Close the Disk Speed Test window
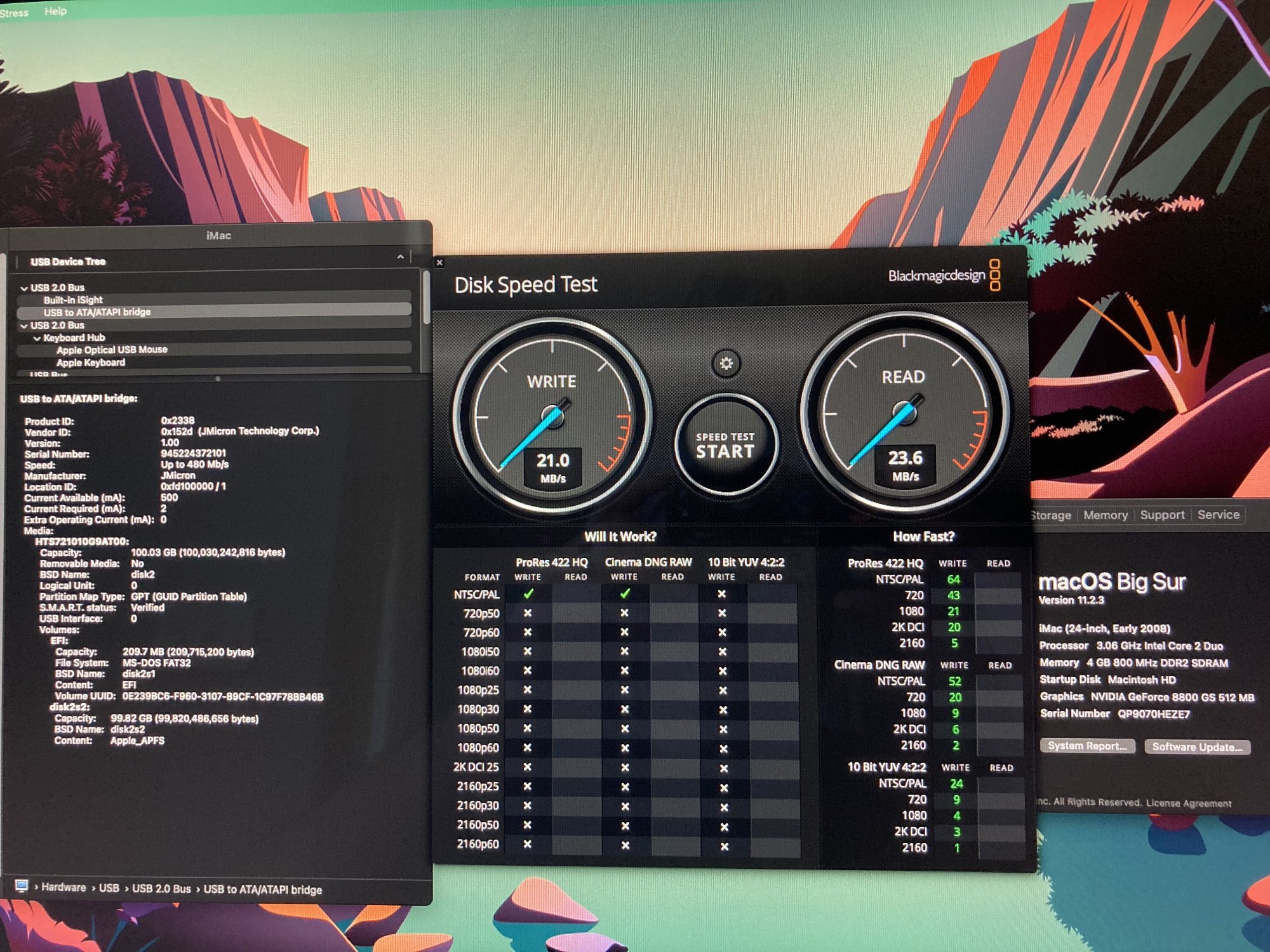1270x952 pixels. pos(439,262)
